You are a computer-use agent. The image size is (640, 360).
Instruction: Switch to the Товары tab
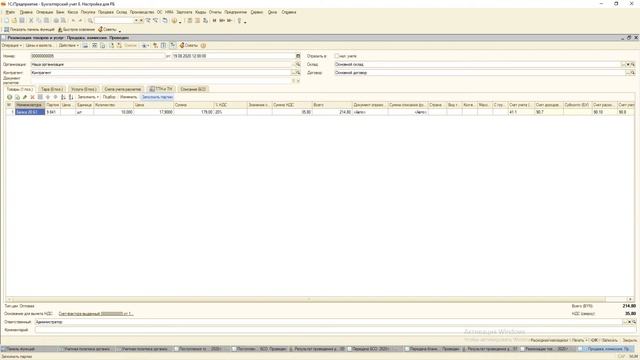pyautogui.click(x=20, y=89)
